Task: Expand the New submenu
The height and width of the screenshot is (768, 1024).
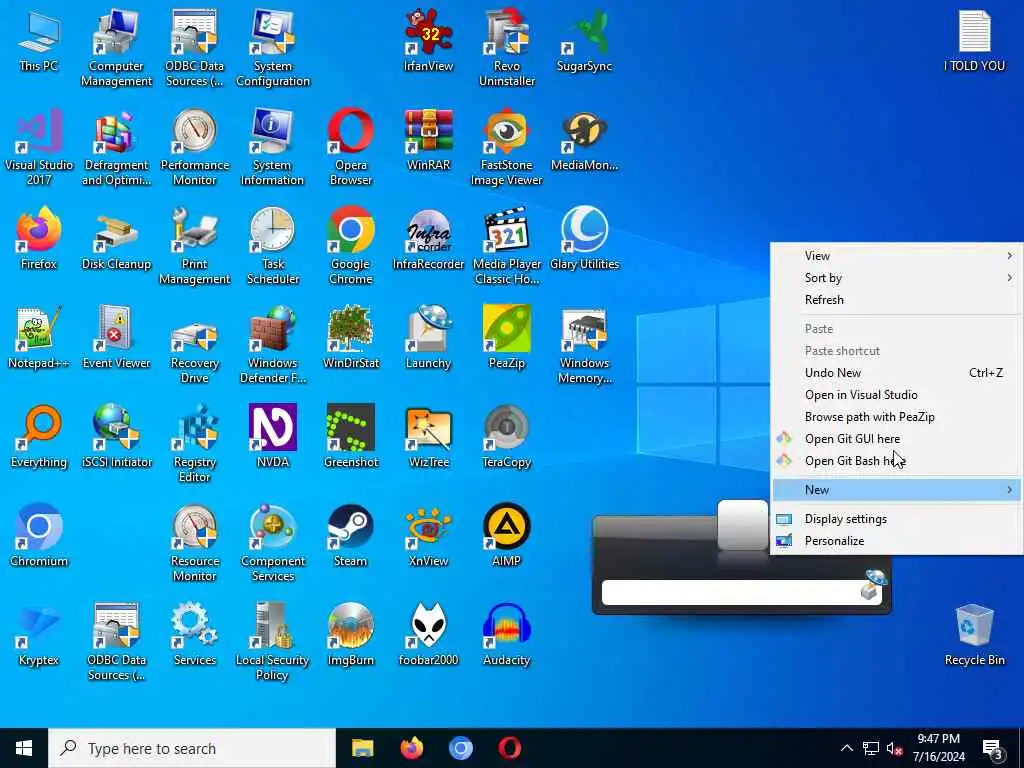Action: (897, 490)
